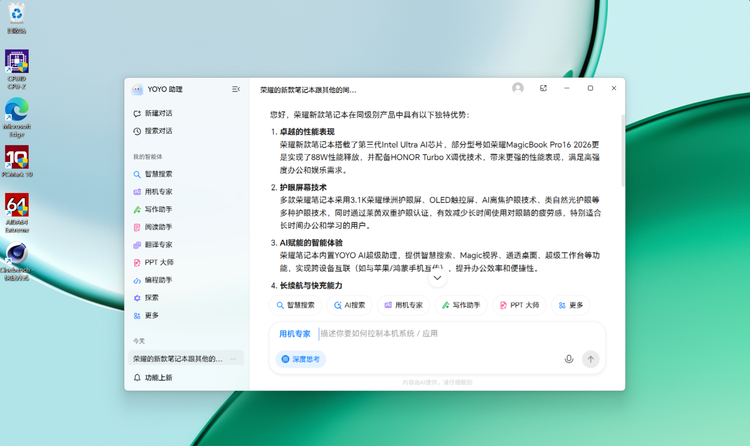
Task: Start a new chat with 新建对话
Action: 153,113
